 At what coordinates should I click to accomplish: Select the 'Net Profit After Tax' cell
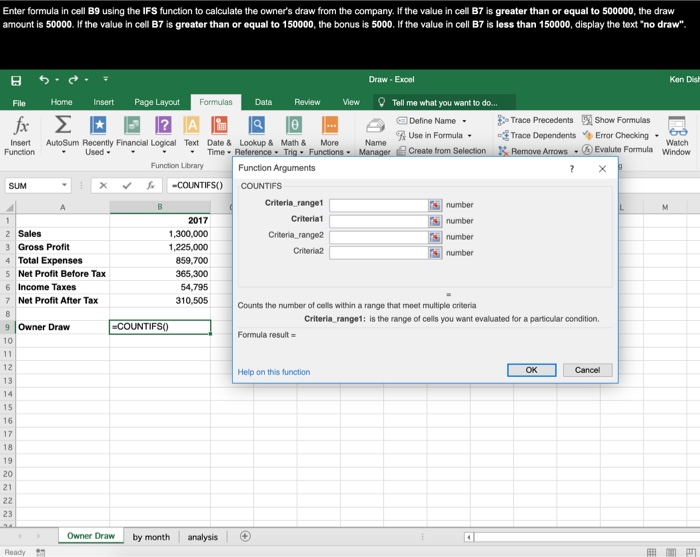pyautogui.click(x=62, y=301)
